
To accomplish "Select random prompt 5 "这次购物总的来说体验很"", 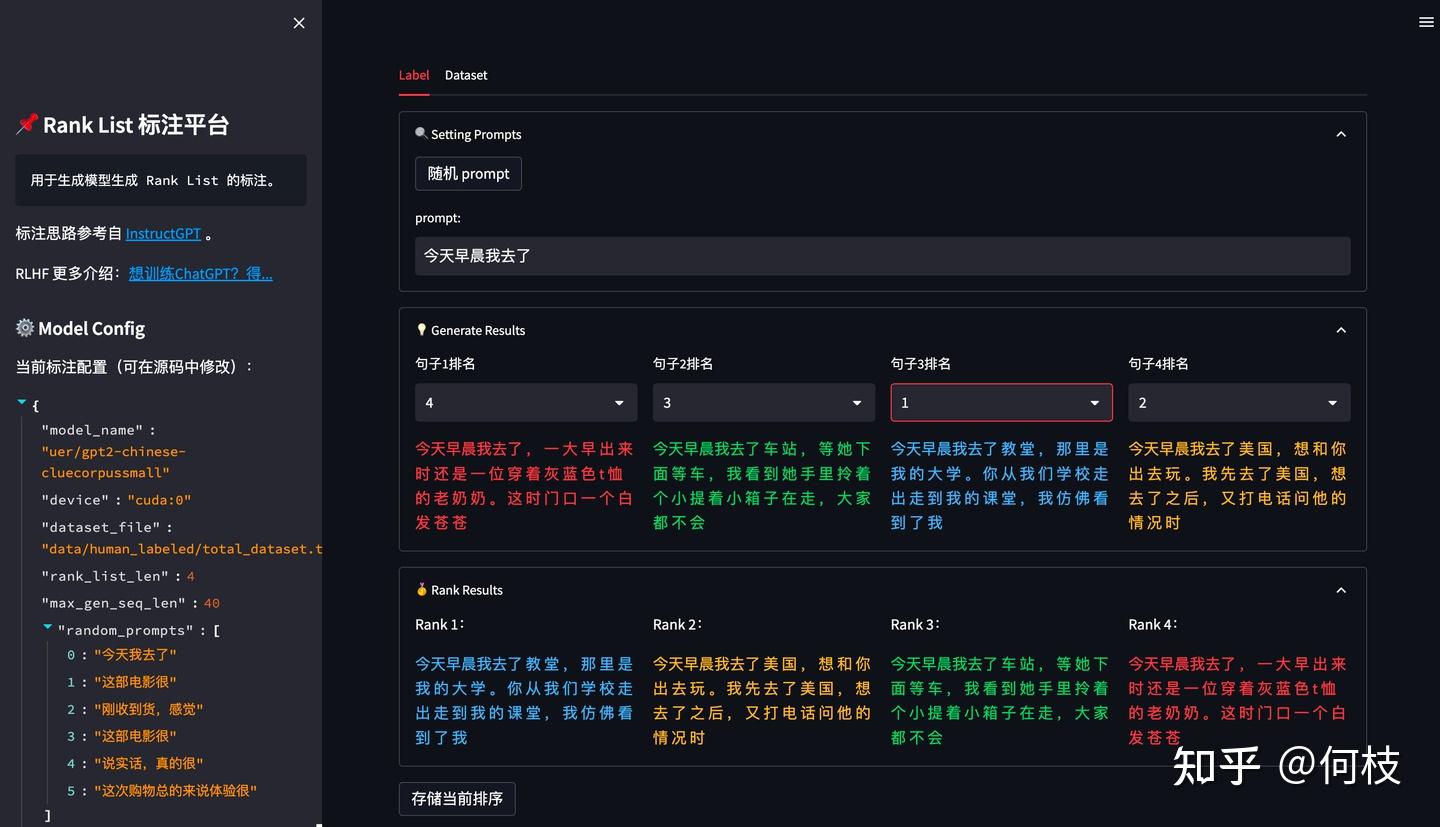I will 162,791.
